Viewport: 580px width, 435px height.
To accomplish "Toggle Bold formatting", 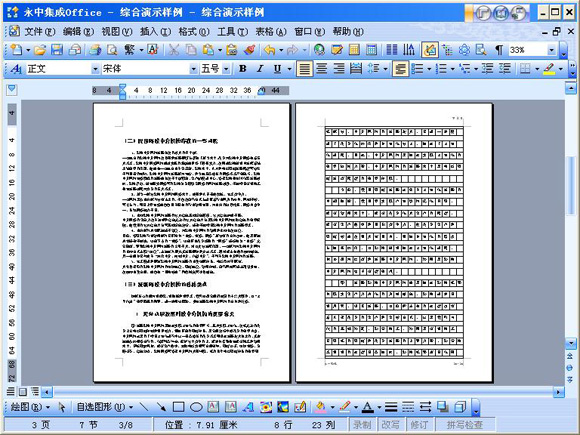I will 243,69.
